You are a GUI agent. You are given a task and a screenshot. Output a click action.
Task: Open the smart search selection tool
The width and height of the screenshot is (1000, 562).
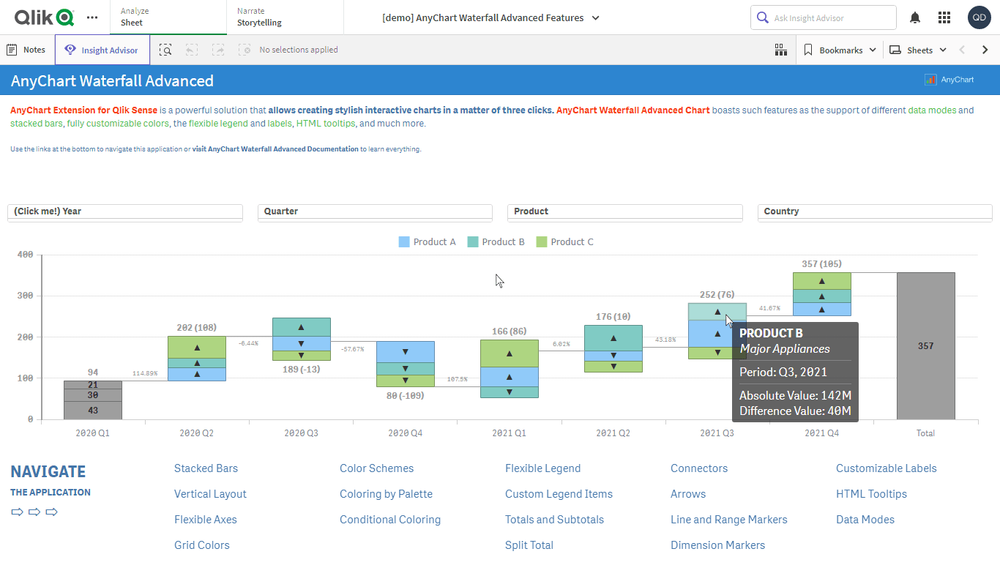point(165,50)
